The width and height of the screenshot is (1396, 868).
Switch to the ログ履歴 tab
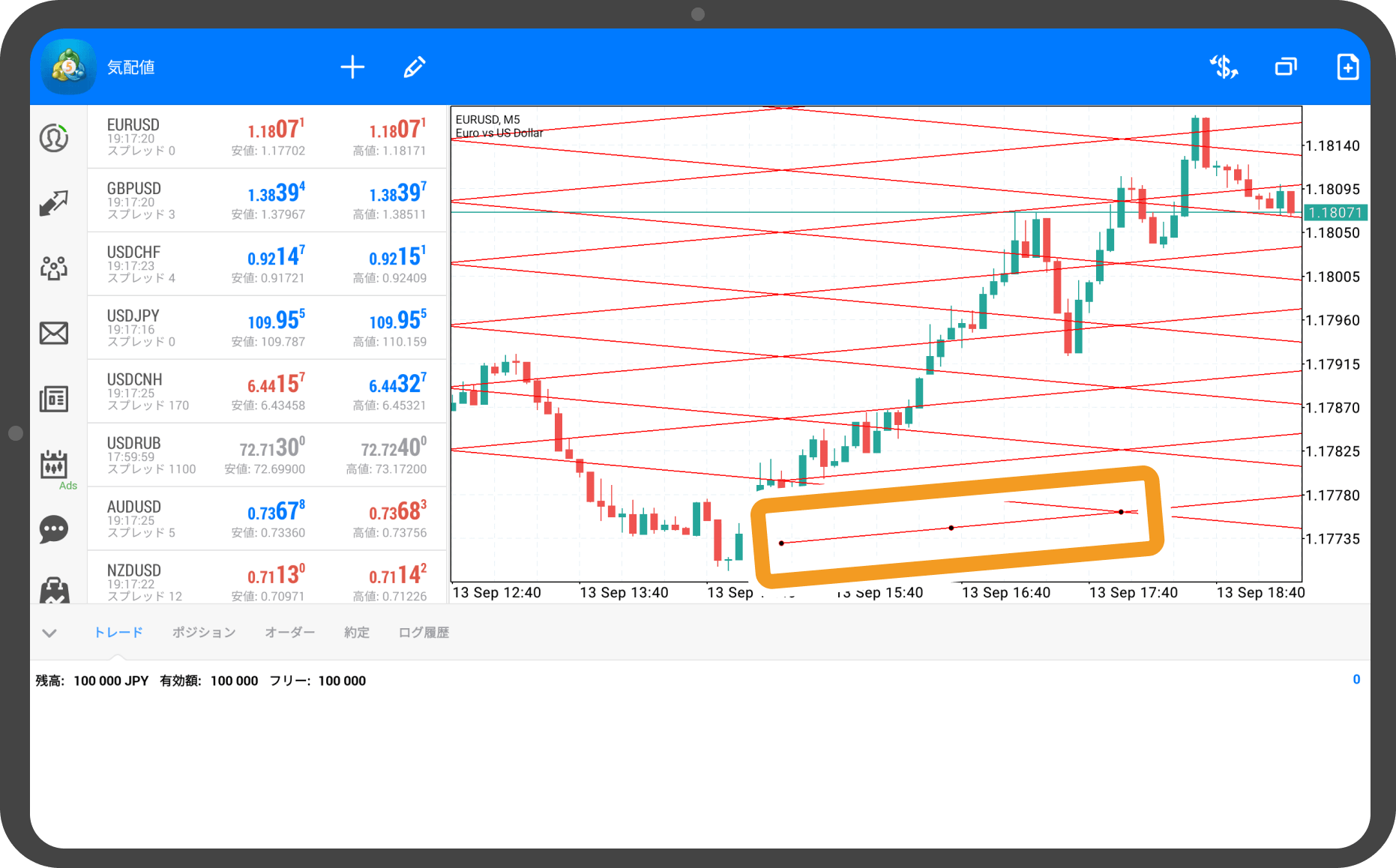tap(424, 633)
